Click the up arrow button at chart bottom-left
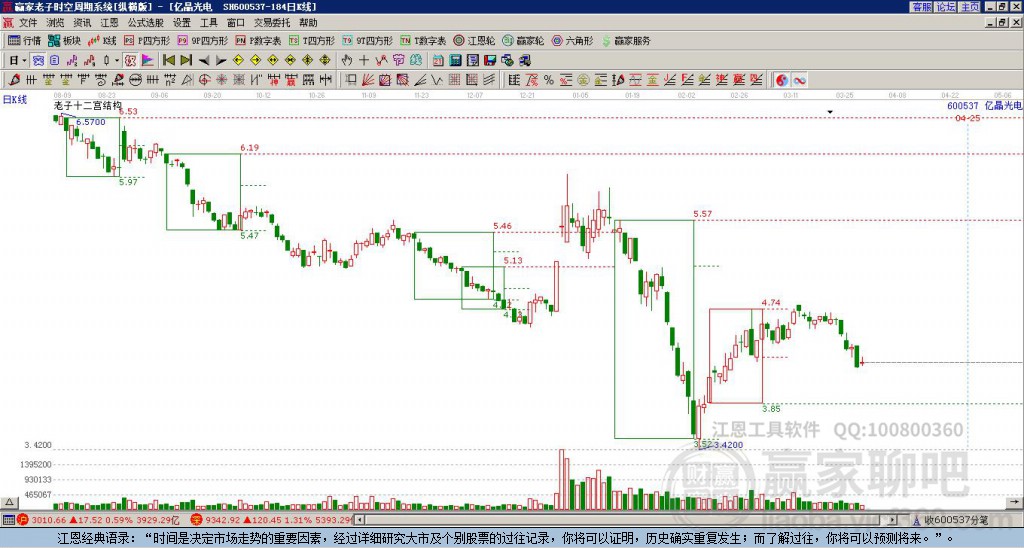 (x=9, y=502)
